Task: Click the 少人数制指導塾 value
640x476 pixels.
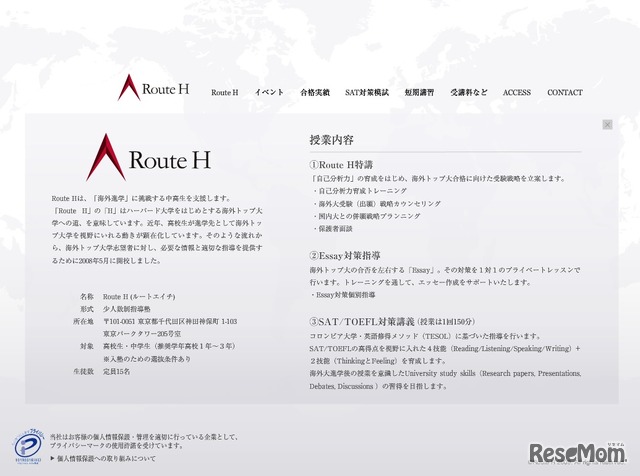Action: pyautogui.click(x=127, y=309)
